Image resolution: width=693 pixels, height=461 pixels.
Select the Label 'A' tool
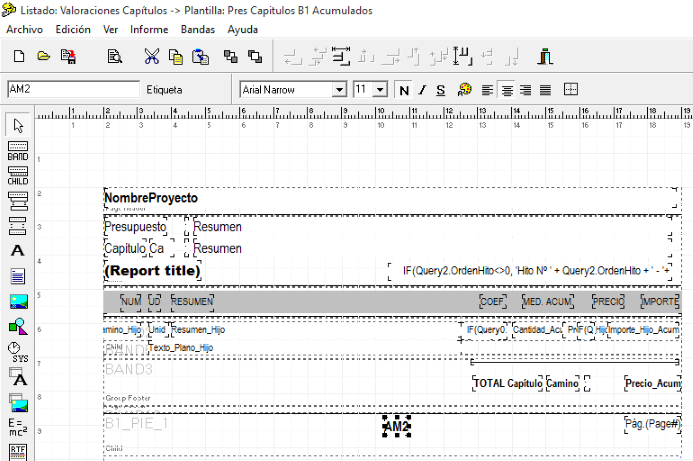(x=17, y=251)
